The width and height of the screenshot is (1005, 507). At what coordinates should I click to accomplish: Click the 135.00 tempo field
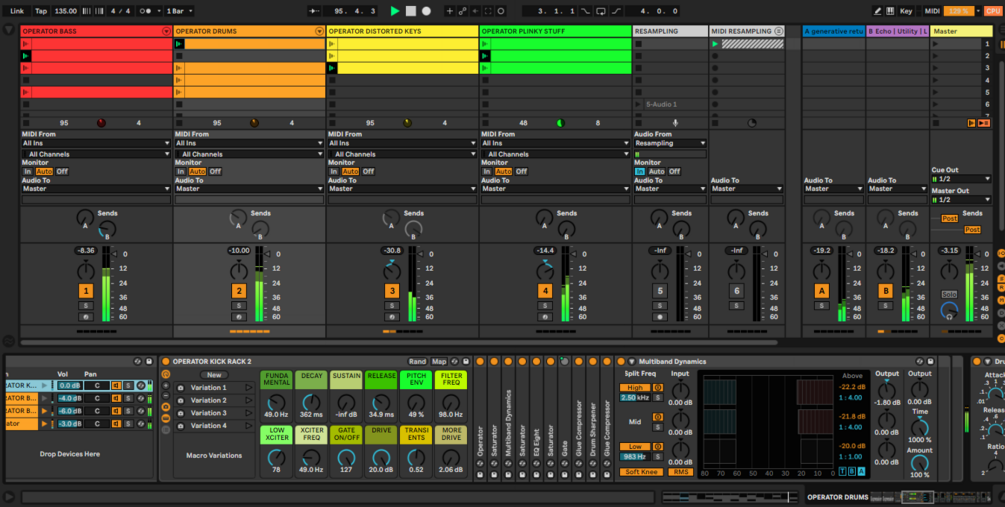pyautogui.click(x=65, y=11)
